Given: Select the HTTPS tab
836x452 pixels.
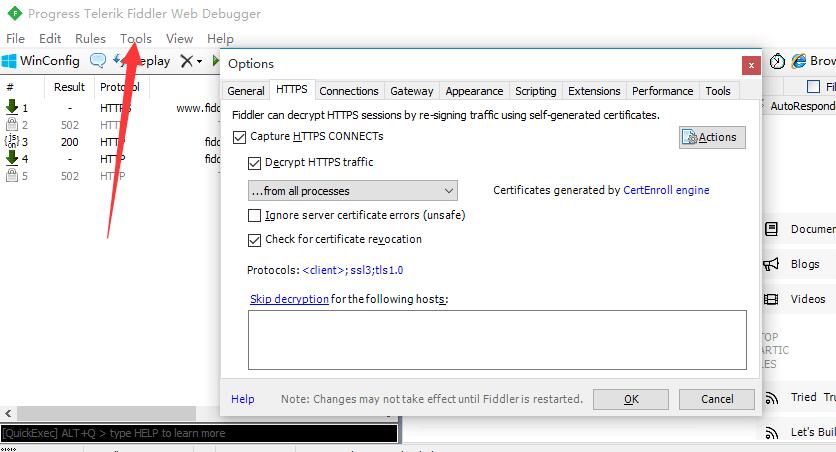Looking at the screenshot, I should 292,89.
